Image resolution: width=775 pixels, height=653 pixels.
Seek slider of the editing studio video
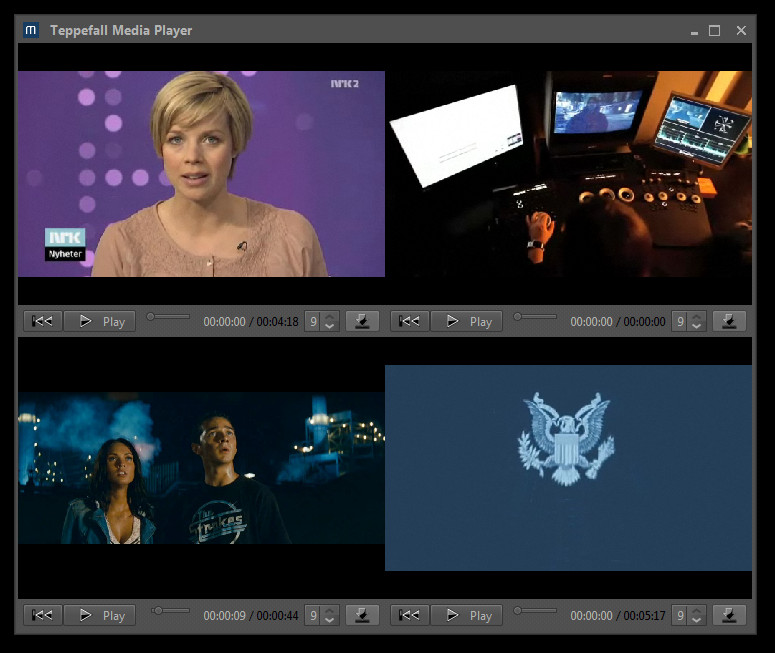(x=535, y=316)
